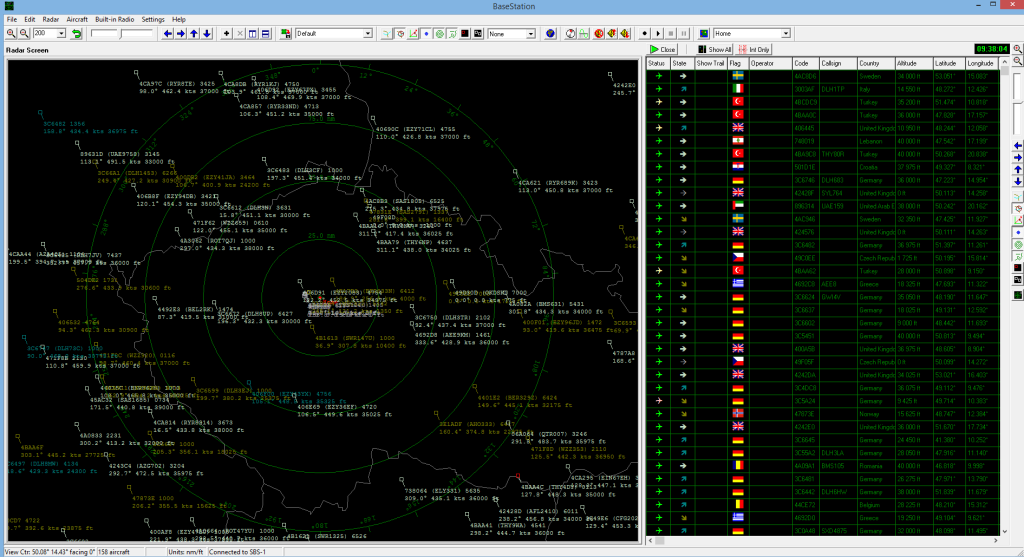Pan radar down with blue down arrow
The width and height of the screenshot is (1024, 557).
pyautogui.click(x=207, y=33)
